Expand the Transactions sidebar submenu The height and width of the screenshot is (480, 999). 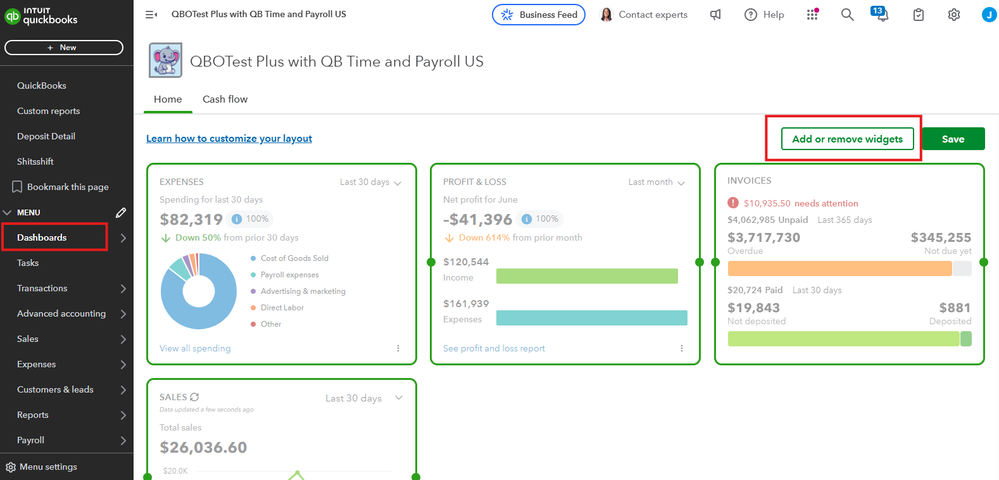click(x=123, y=288)
